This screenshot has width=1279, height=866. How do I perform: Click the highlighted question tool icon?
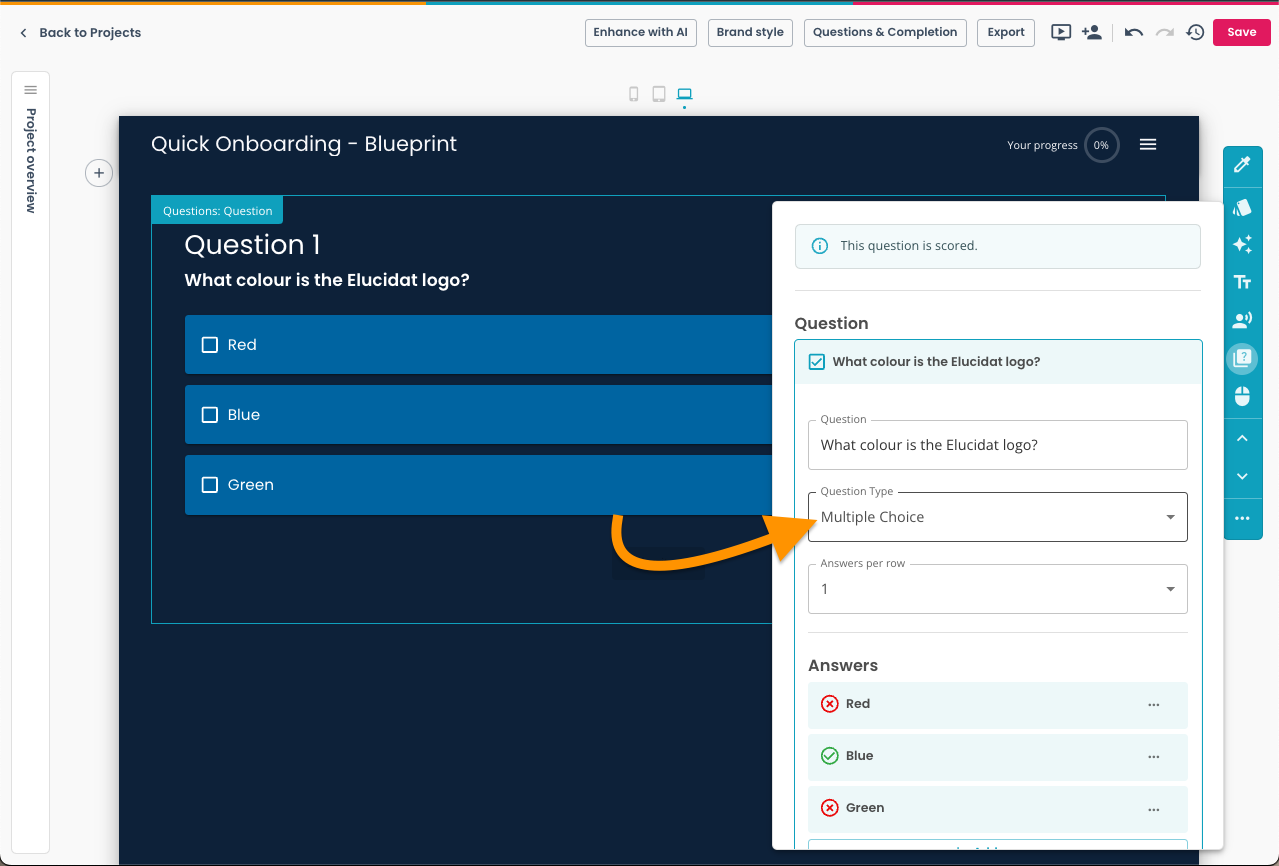(1242, 358)
